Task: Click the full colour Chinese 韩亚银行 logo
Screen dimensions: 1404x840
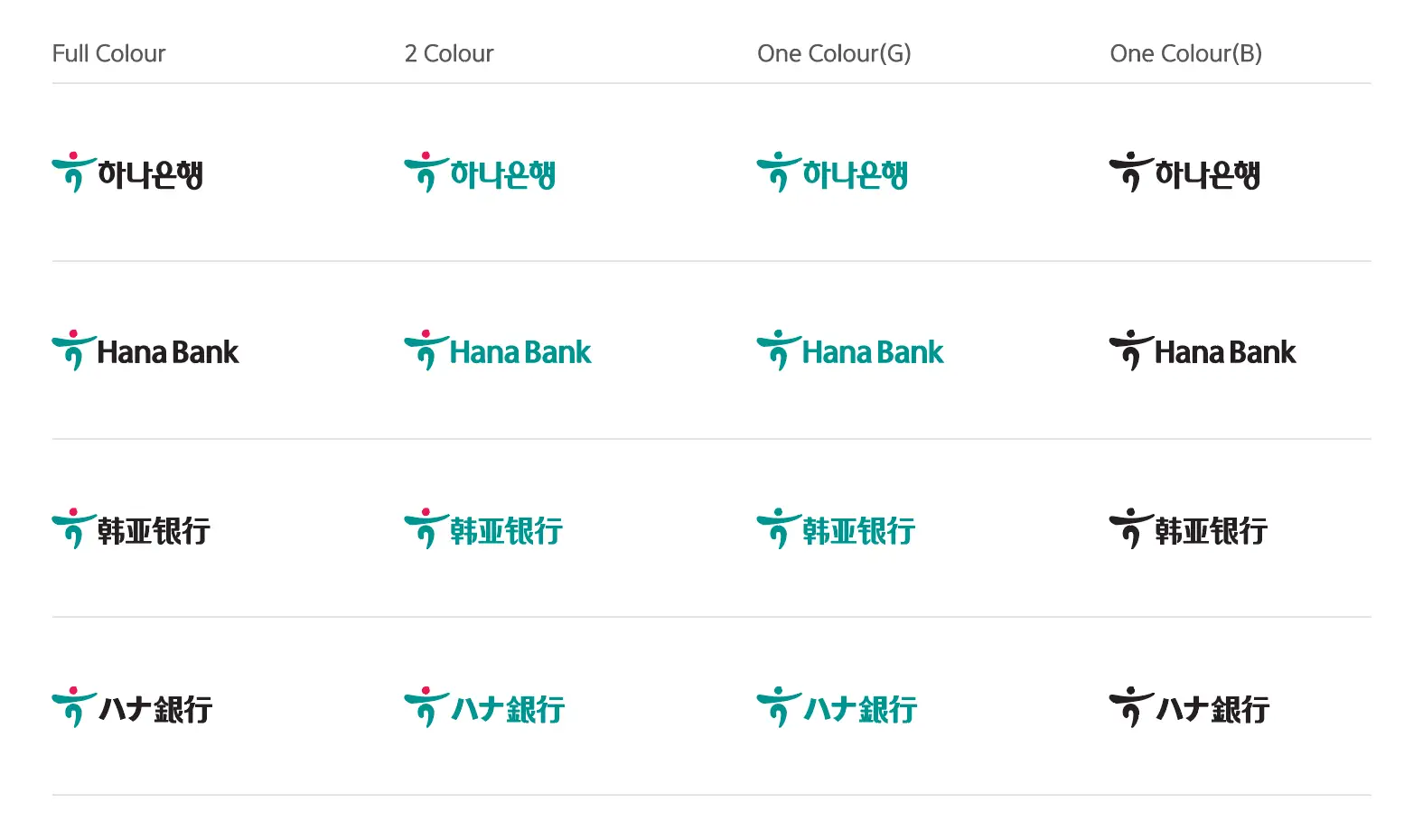Action: click(131, 527)
